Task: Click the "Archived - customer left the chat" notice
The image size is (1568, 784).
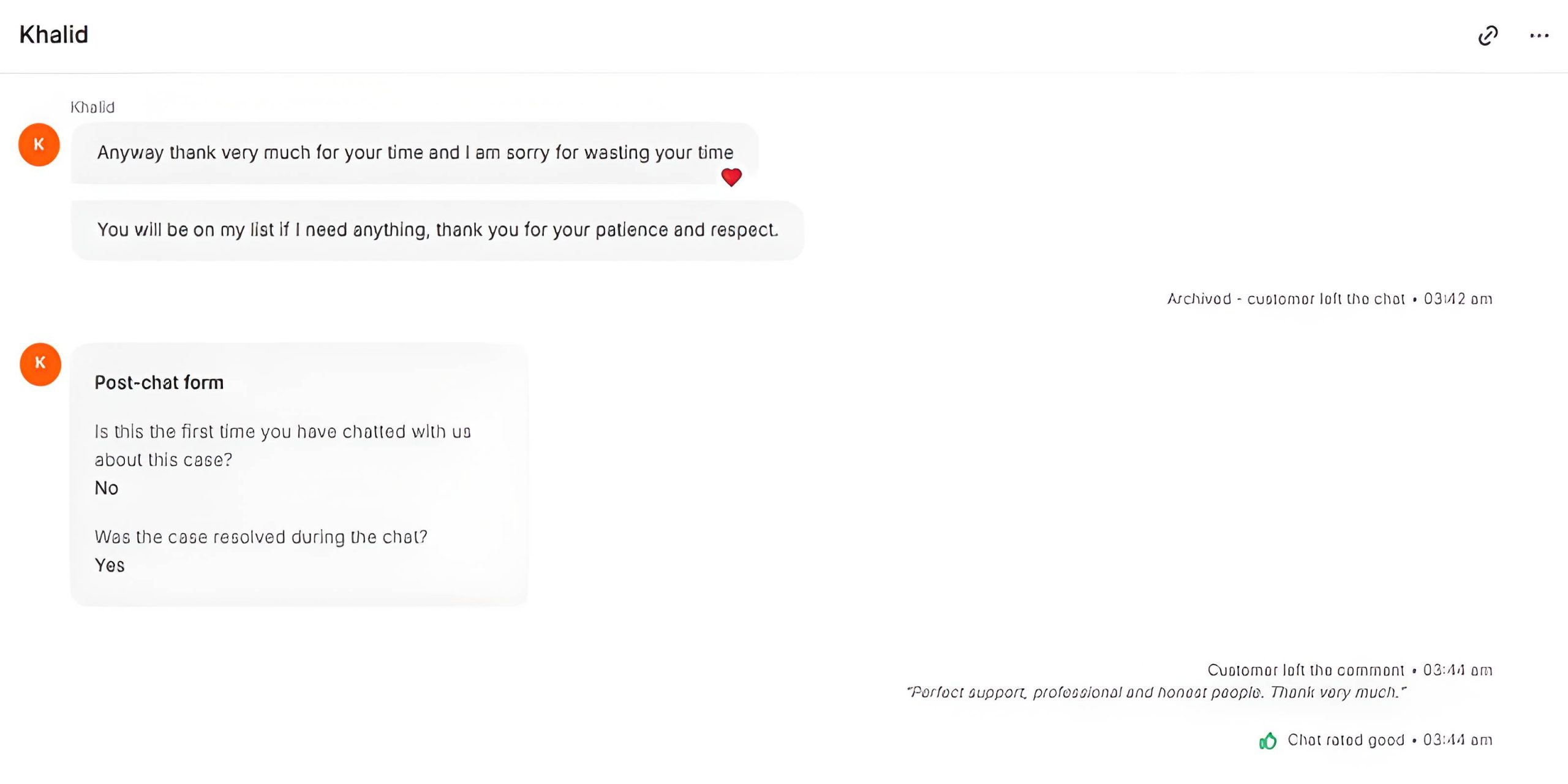Action: [1286, 299]
